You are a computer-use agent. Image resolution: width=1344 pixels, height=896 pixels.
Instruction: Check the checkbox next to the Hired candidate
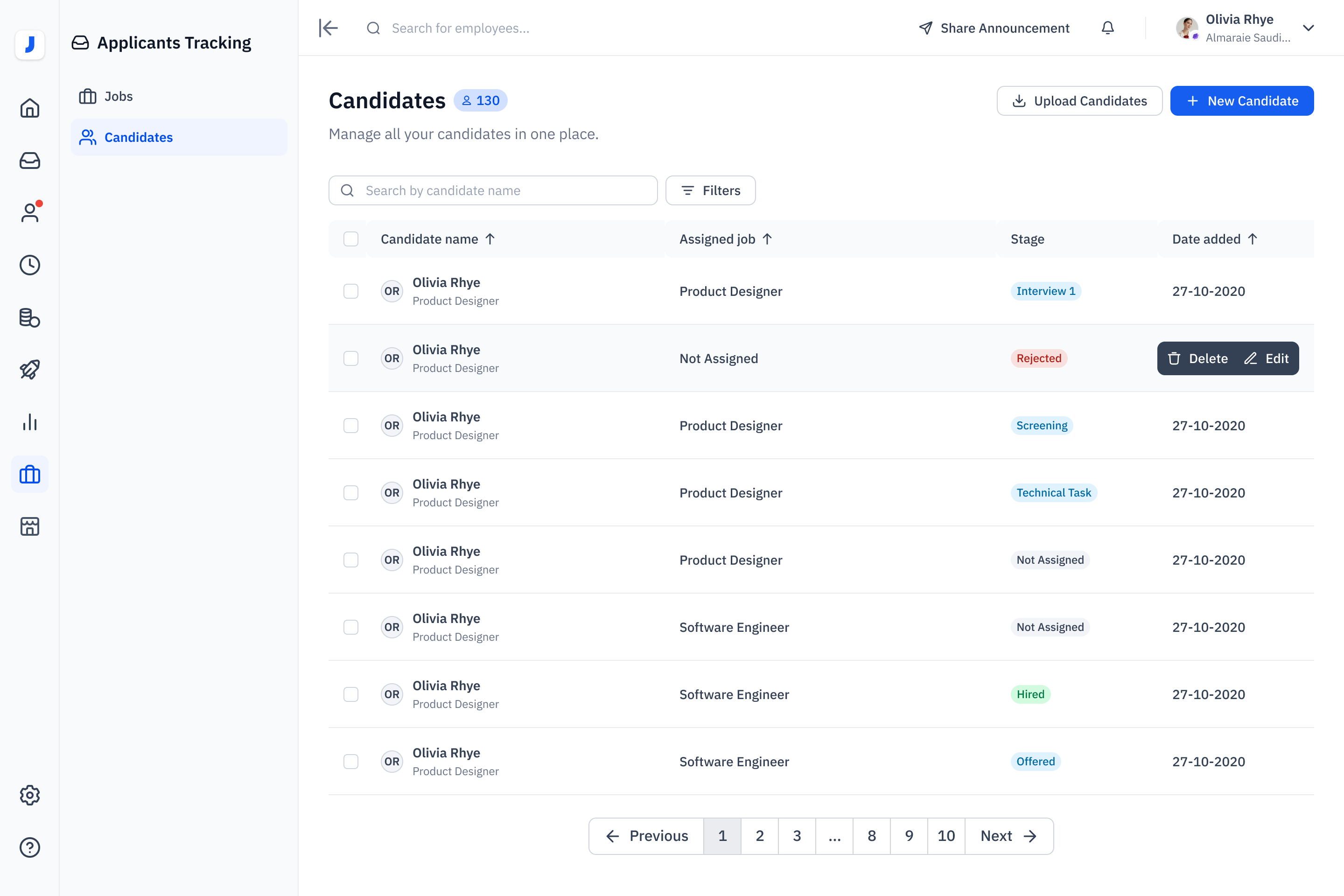[351, 694]
